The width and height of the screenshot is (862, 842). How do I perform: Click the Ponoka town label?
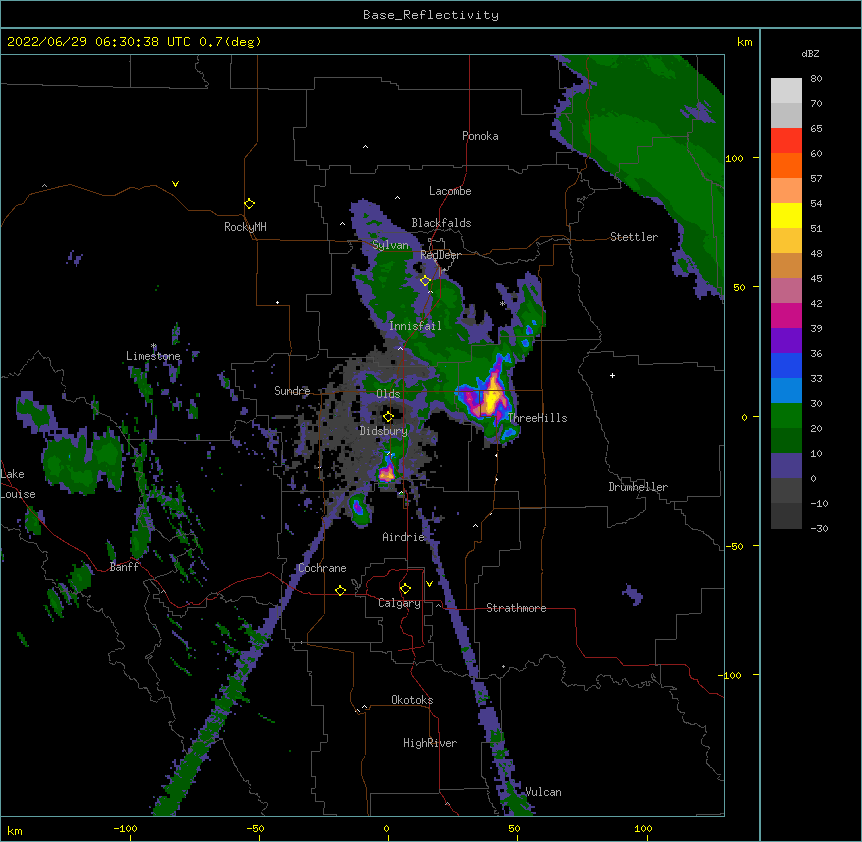point(480,136)
